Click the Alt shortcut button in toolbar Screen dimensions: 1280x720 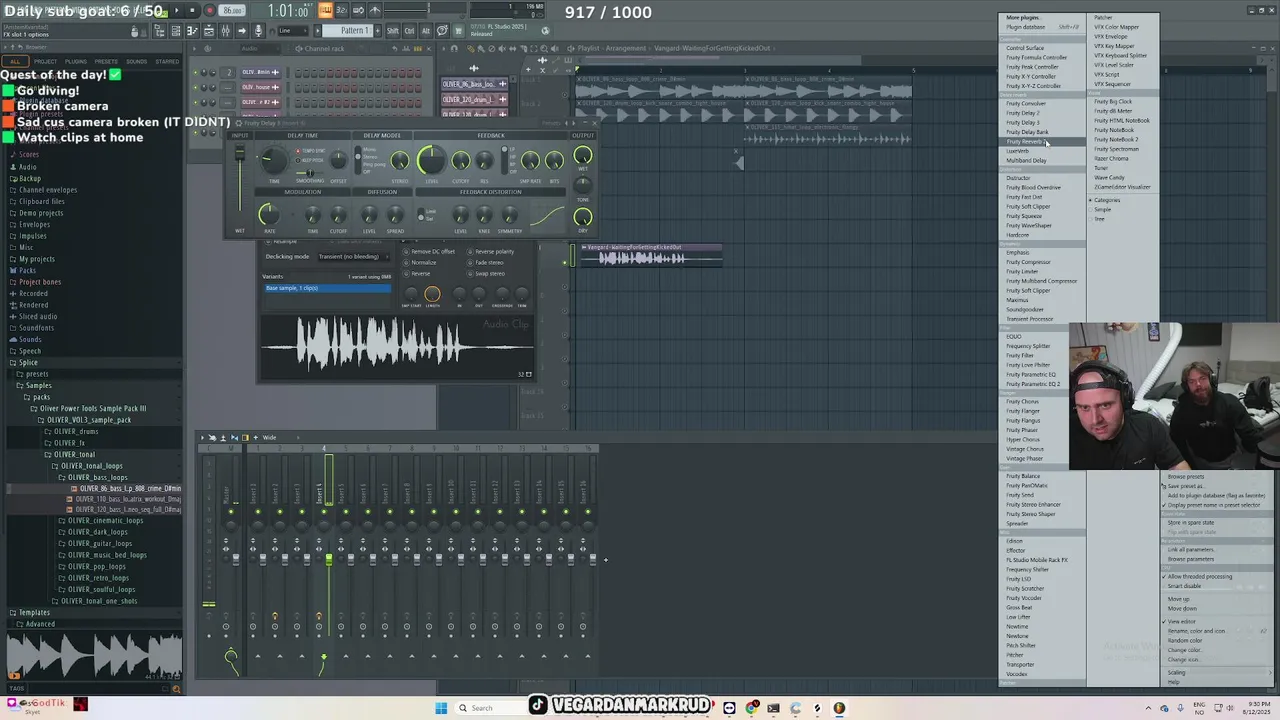tap(426, 31)
